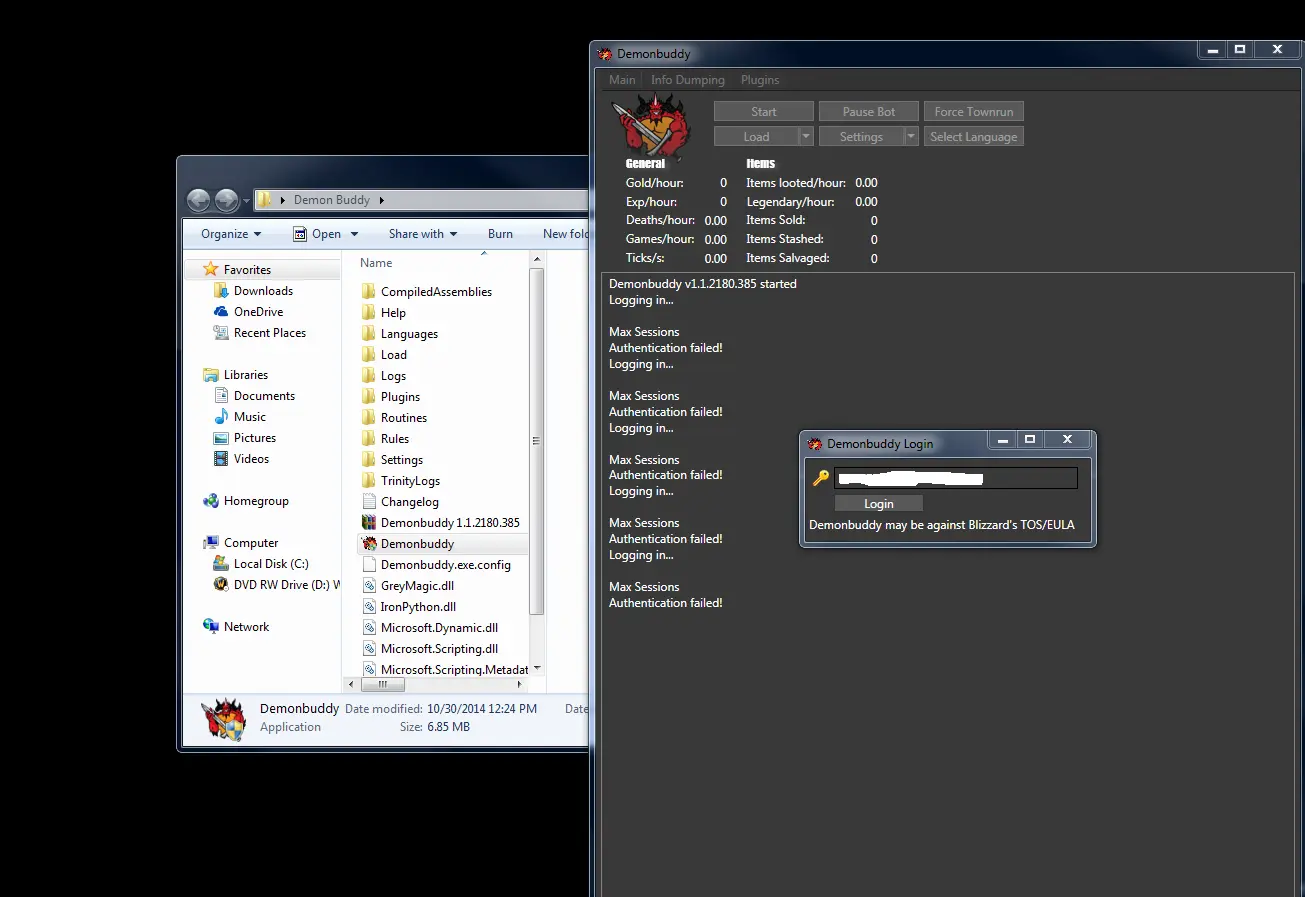Click Burn in the Explorer toolbar
The height and width of the screenshot is (897, 1305).
coord(500,234)
